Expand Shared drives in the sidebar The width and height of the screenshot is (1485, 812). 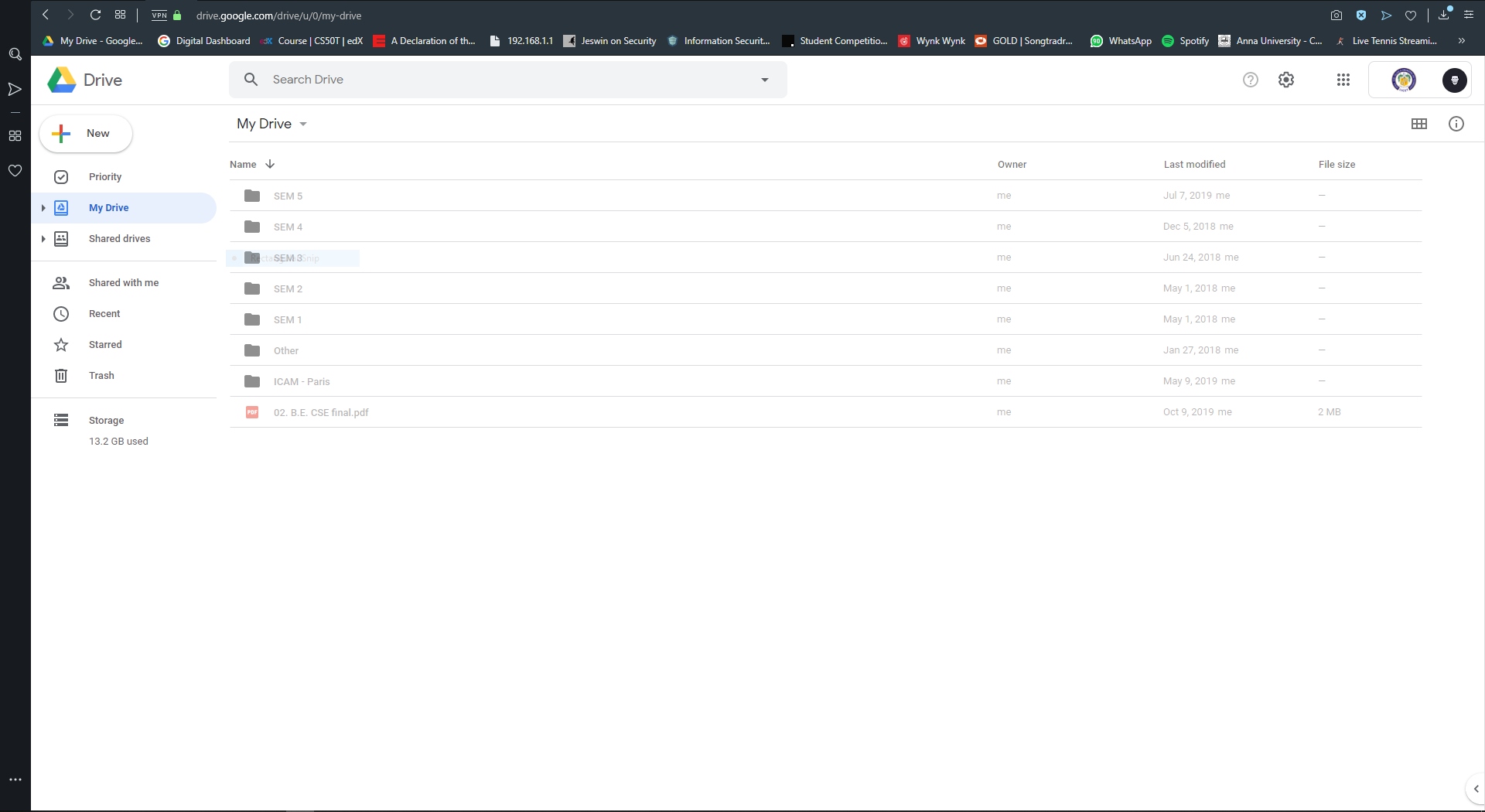coord(43,238)
